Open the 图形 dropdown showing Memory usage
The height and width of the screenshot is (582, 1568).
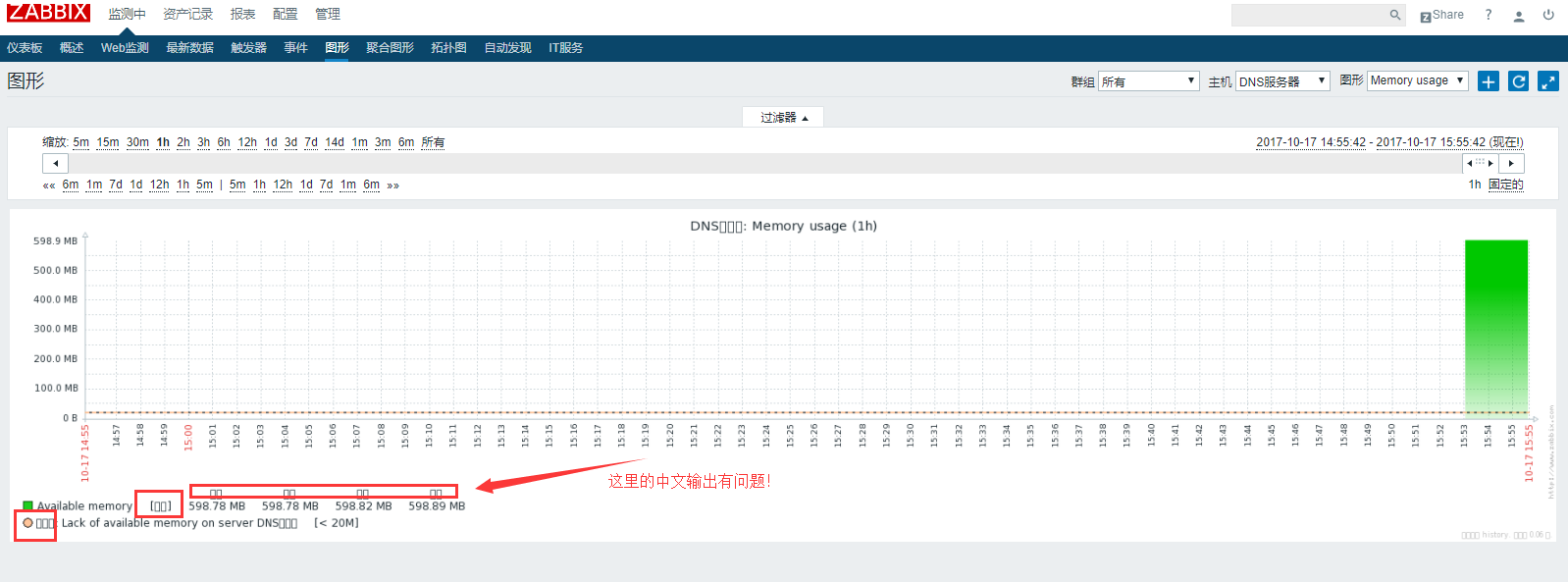click(x=1418, y=80)
